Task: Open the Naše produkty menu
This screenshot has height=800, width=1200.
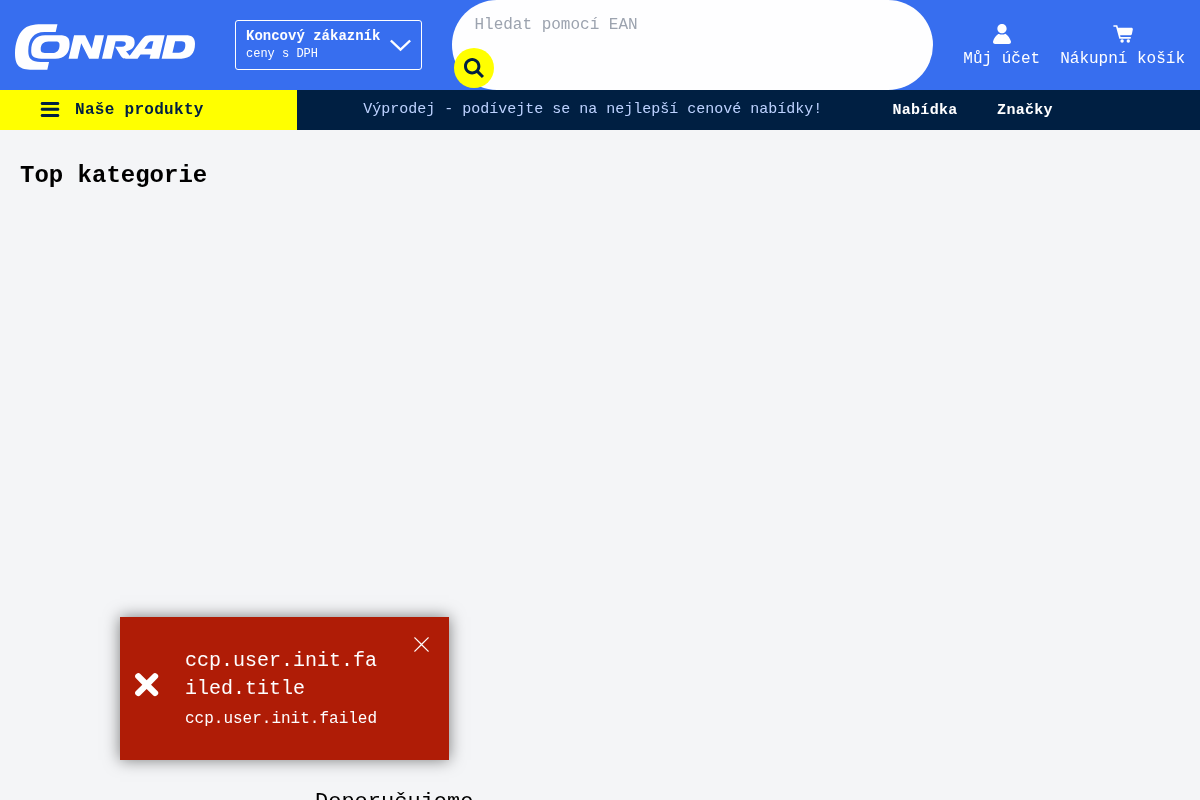Action: tap(148, 110)
